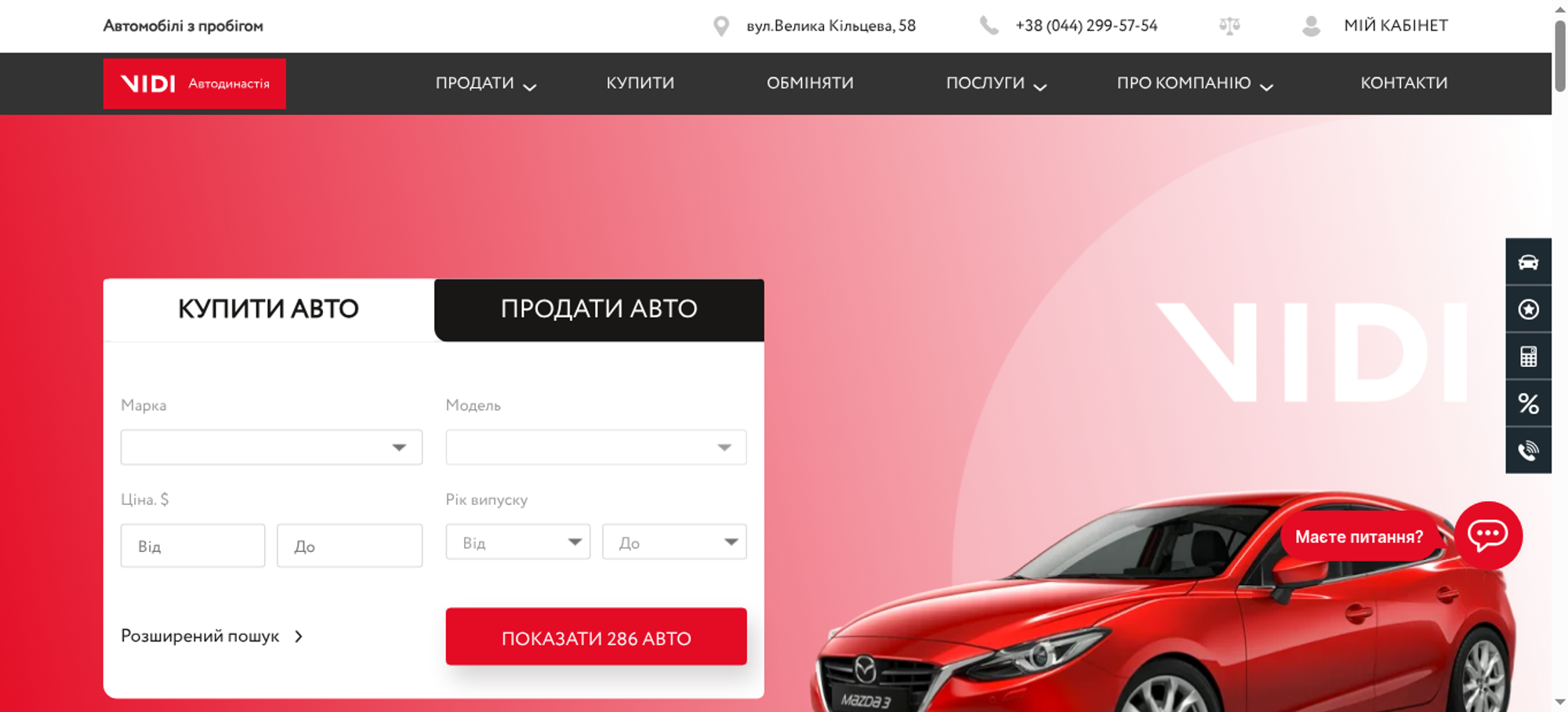Open the calculator icon in sidebar
This screenshot has width=1568, height=712.
(x=1528, y=357)
